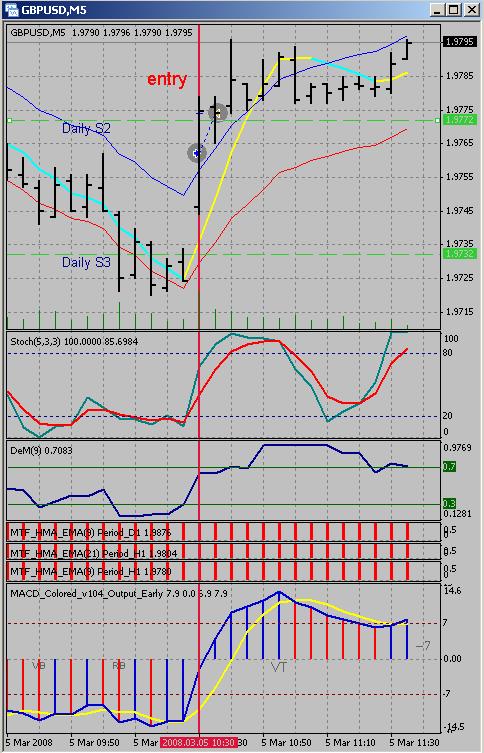Click the DeM 0.7 level tag
484x753 pixels.
pos(449,466)
